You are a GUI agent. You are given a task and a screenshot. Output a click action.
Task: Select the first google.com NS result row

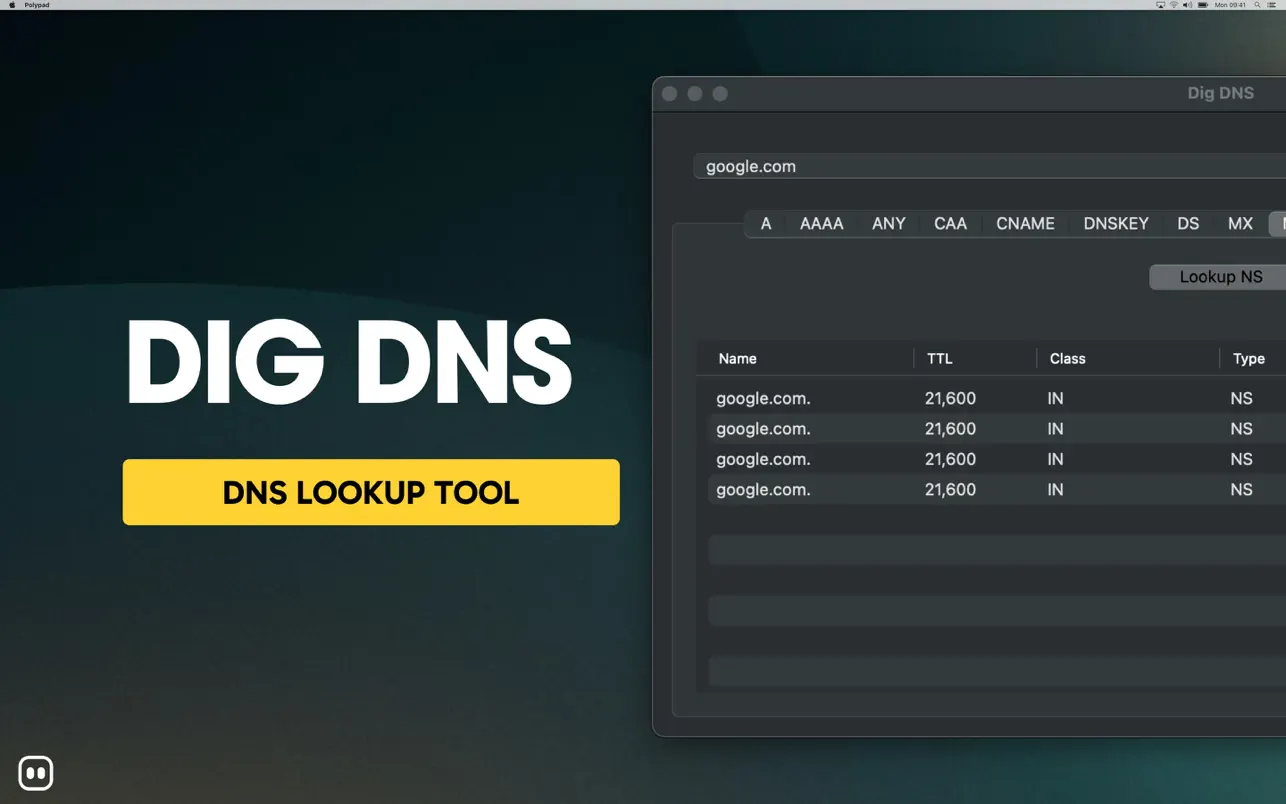point(900,398)
